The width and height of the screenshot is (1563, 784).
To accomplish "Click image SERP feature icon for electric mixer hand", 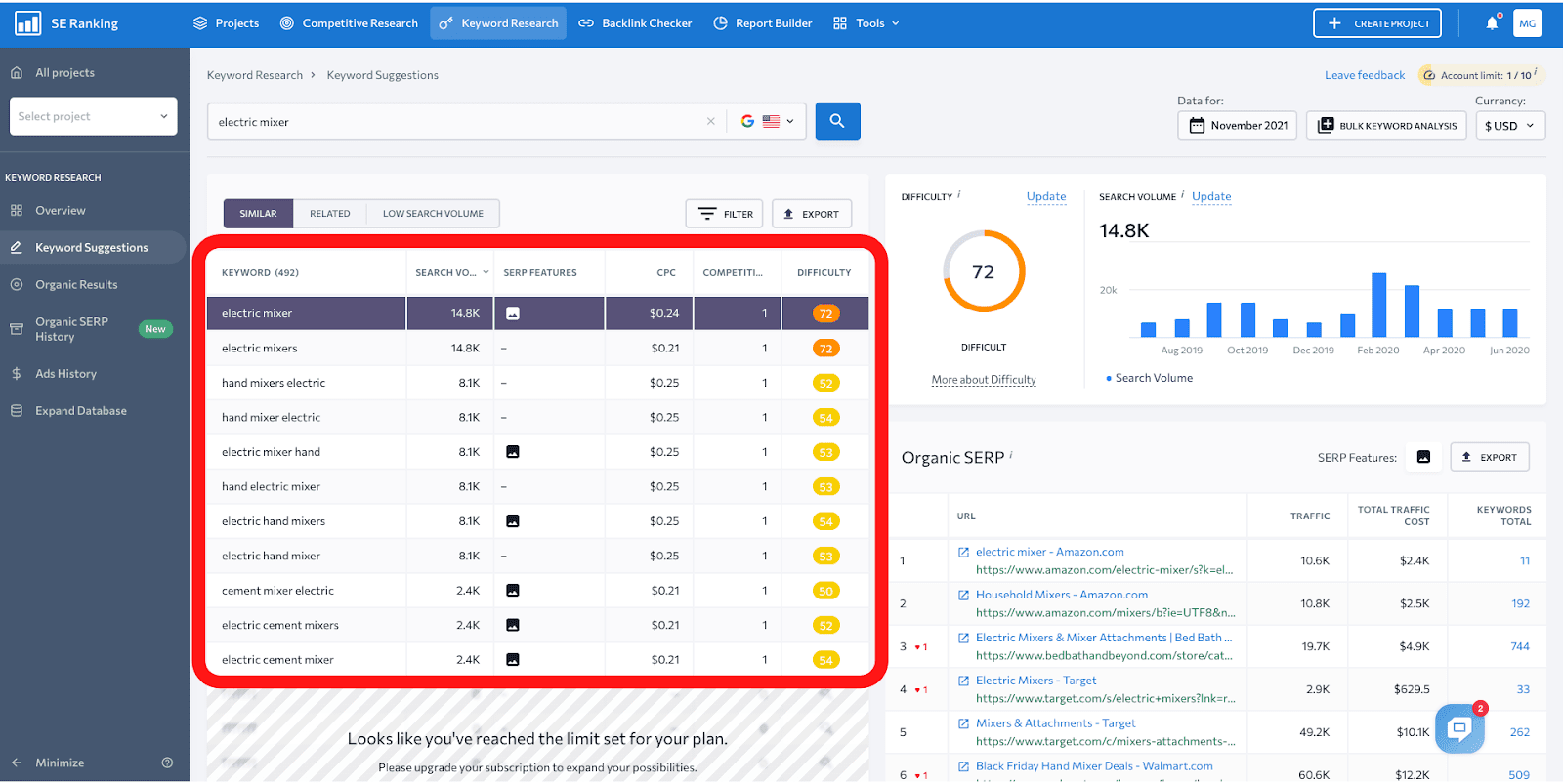I will point(513,452).
